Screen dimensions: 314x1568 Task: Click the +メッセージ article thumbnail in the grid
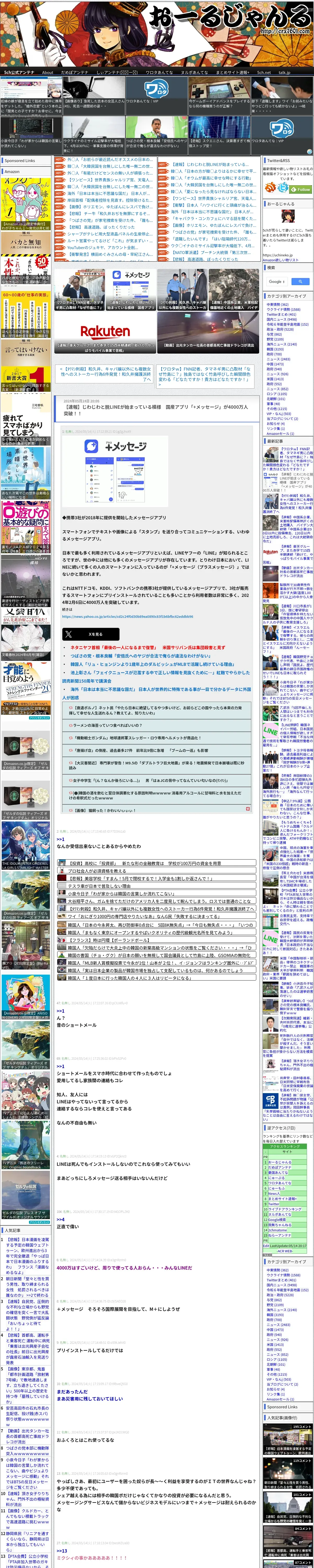click(x=131, y=290)
